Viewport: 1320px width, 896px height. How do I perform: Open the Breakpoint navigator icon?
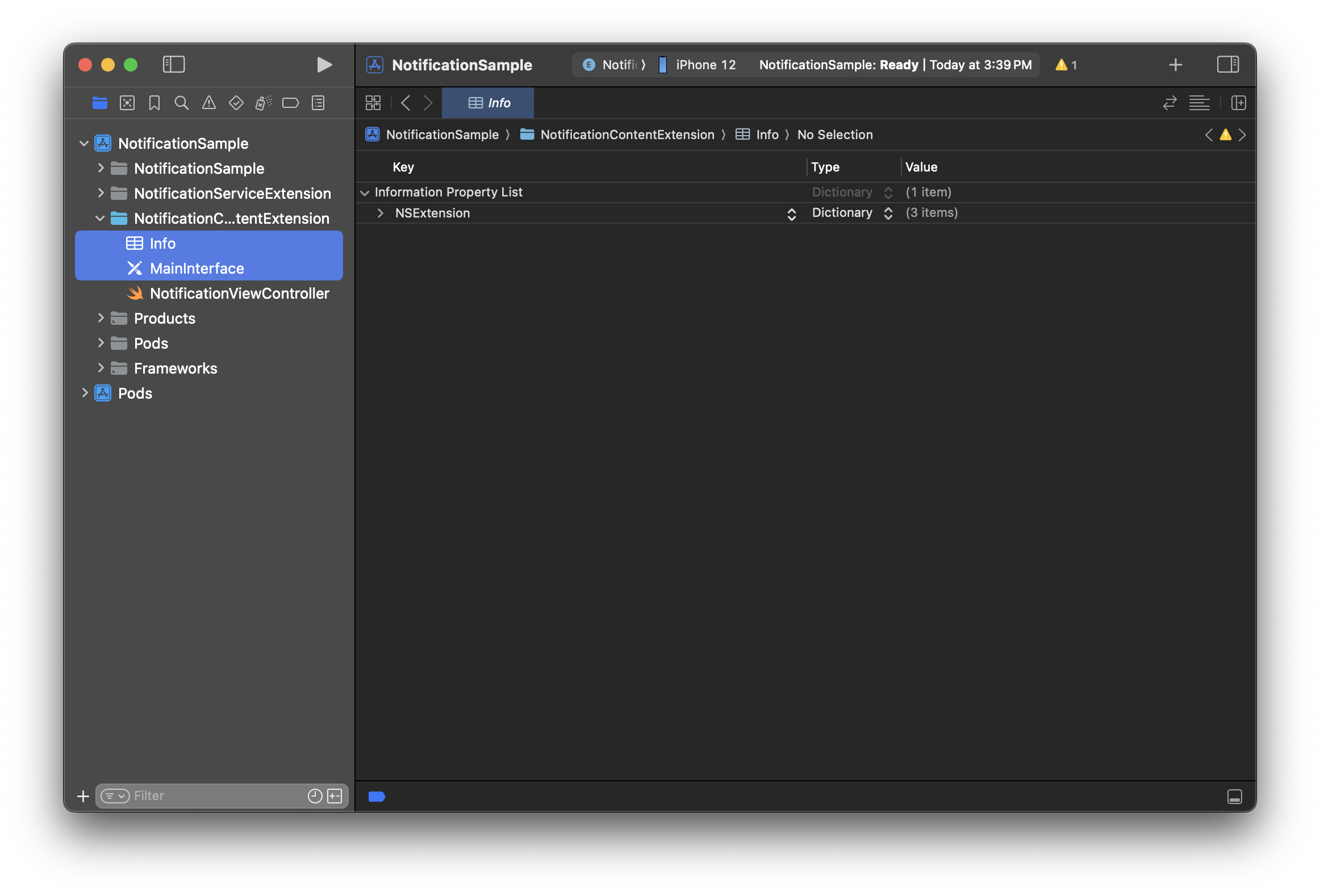click(x=290, y=103)
